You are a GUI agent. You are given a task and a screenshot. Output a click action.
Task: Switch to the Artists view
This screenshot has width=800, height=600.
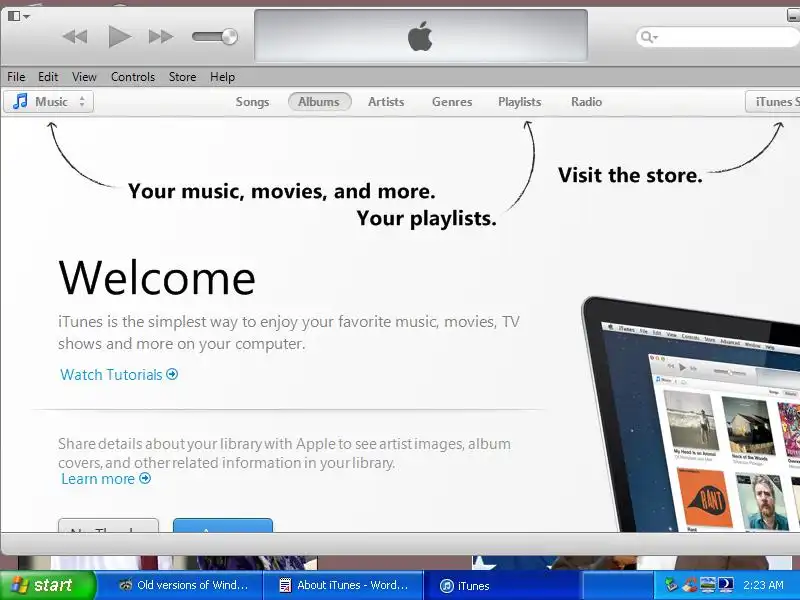[x=386, y=102]
